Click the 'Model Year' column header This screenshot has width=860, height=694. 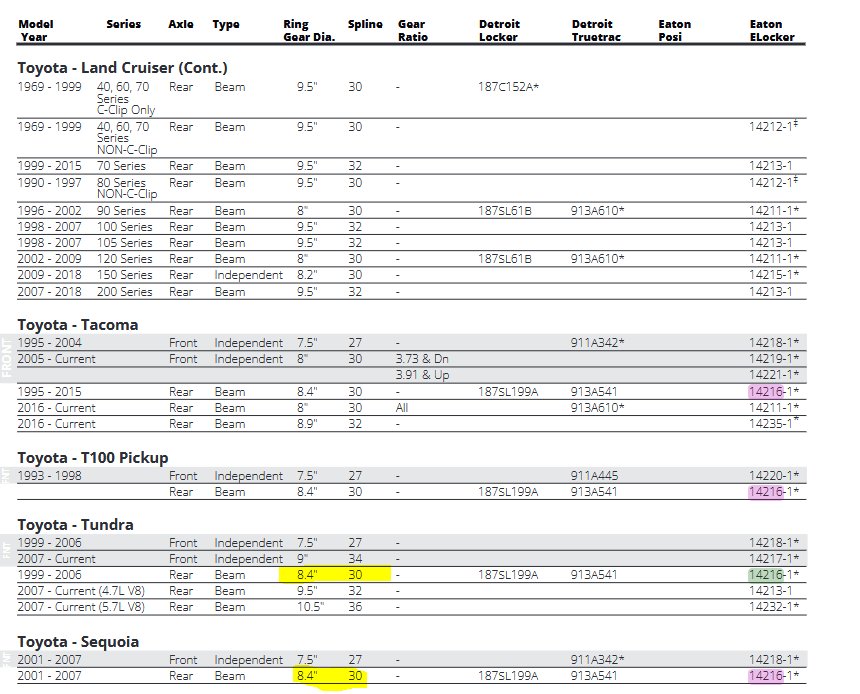point(36,31)
